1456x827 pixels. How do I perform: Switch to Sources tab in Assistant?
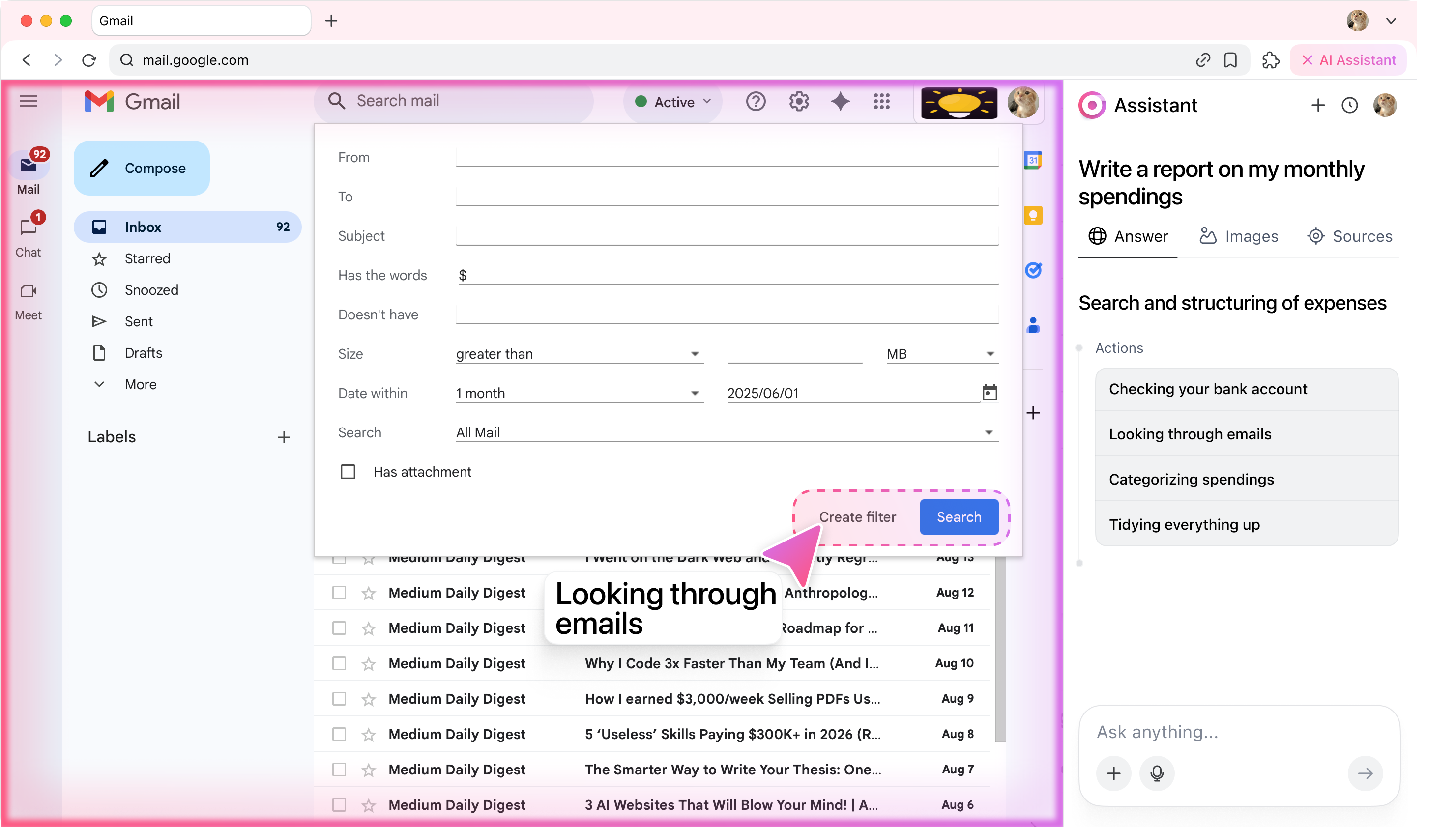tap(1349, 236)
